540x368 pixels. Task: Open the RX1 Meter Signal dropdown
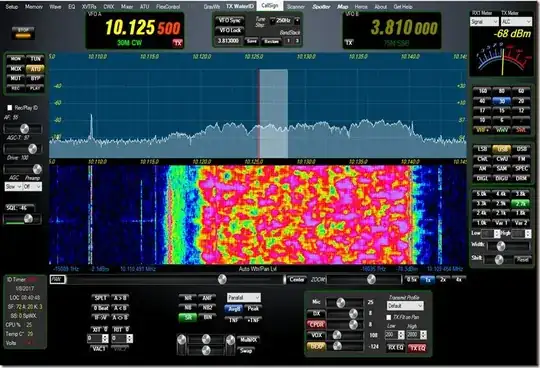click(x=484, y=22)
